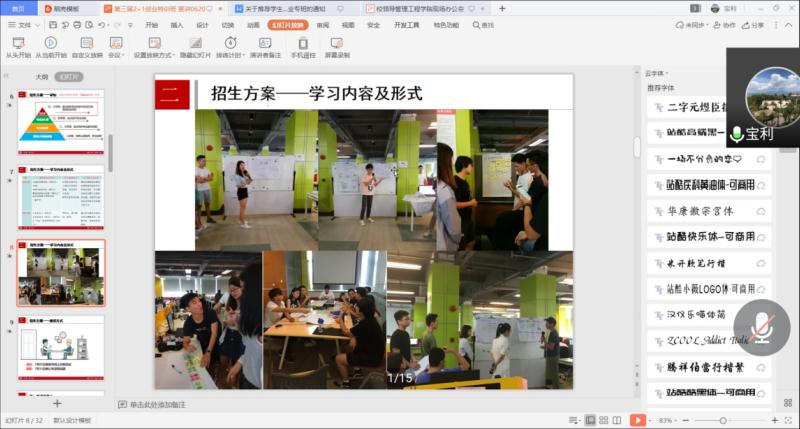Unmute the crossed-out microphone overlay
Image resolution: width=800 pixels, height=429 pixels.
click(761, 328)
